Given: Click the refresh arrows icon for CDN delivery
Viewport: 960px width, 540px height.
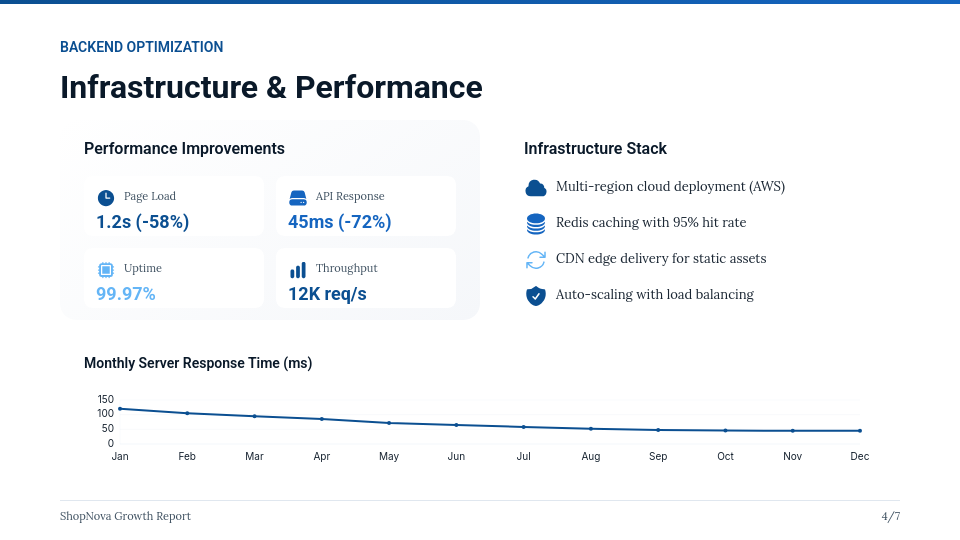Looking at the screenshot, I should 536,259.
